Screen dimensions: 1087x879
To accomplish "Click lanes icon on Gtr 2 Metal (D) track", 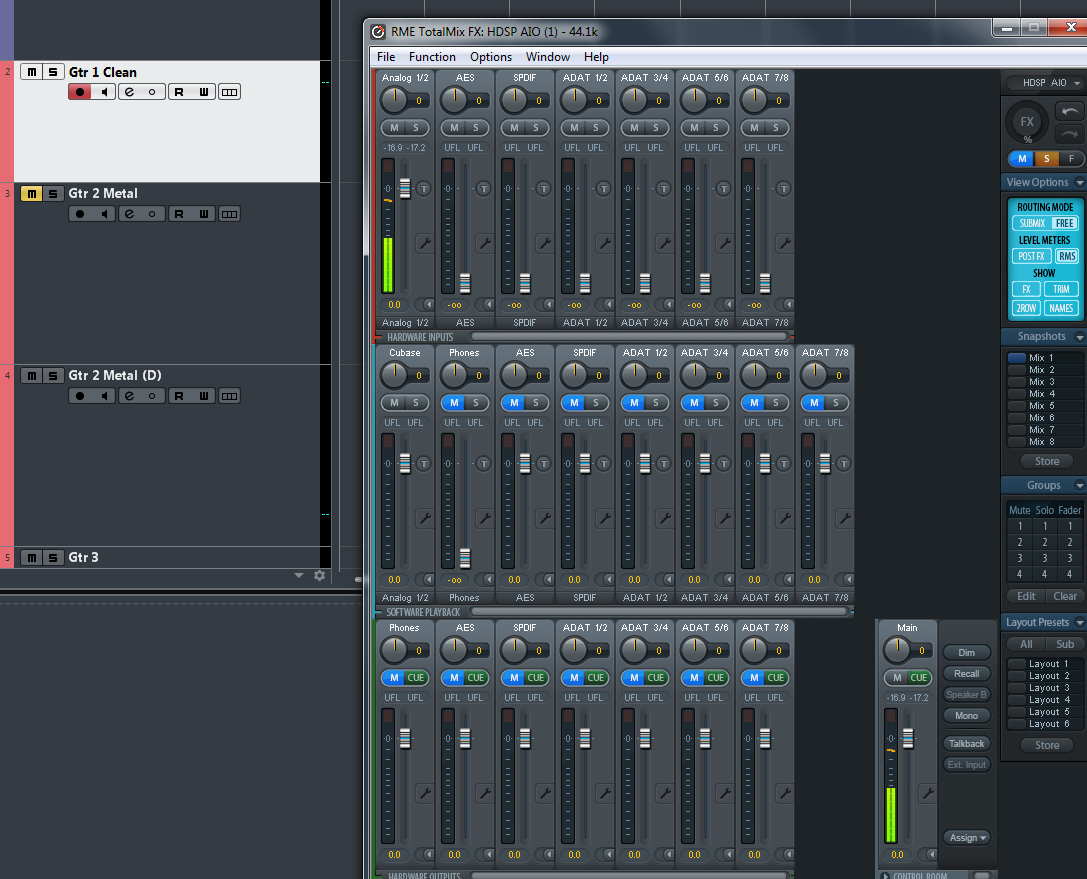I will [x=229, y=396].
